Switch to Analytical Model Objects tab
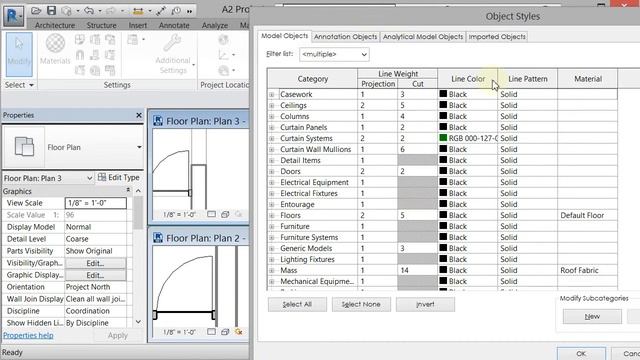The height and width of the screenshot is (360, 640). click(423, 37)
